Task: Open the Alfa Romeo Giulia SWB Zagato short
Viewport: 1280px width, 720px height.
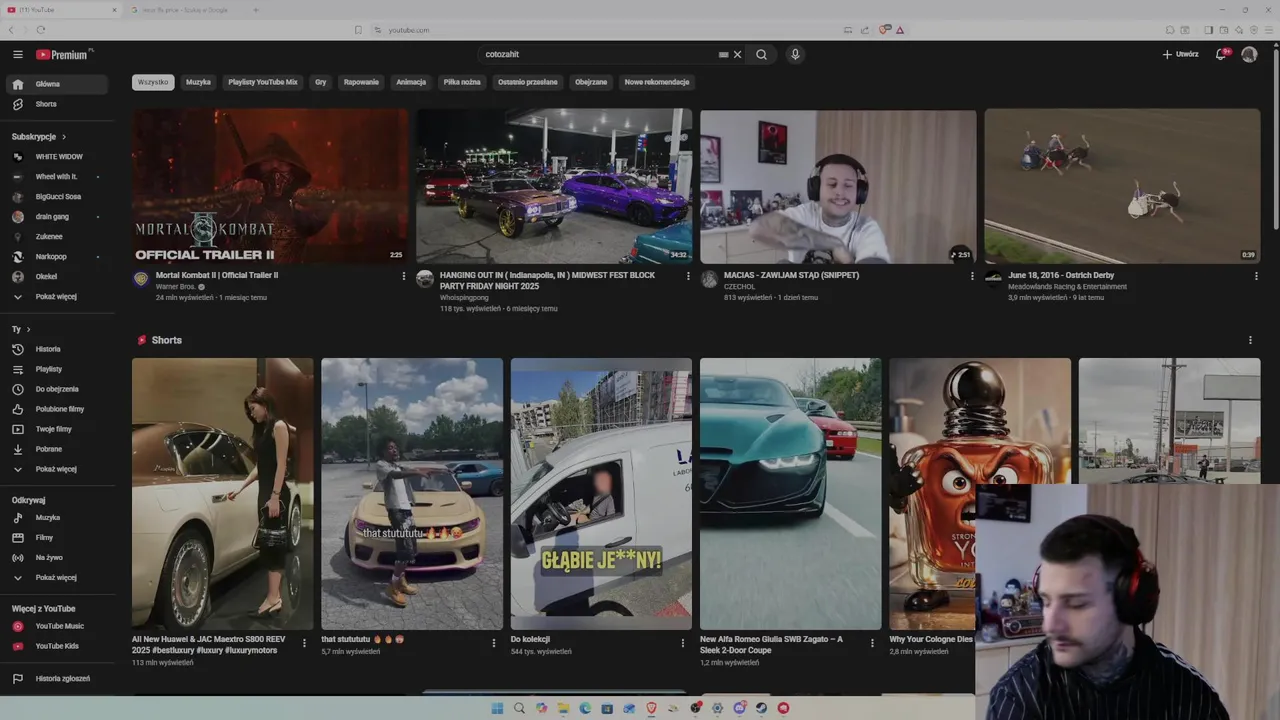Action: pos(790,494)
